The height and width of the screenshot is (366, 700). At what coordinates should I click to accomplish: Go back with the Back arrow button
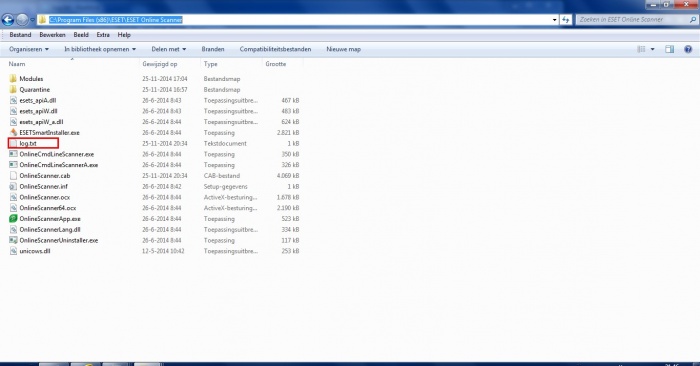tap(8, 20)
